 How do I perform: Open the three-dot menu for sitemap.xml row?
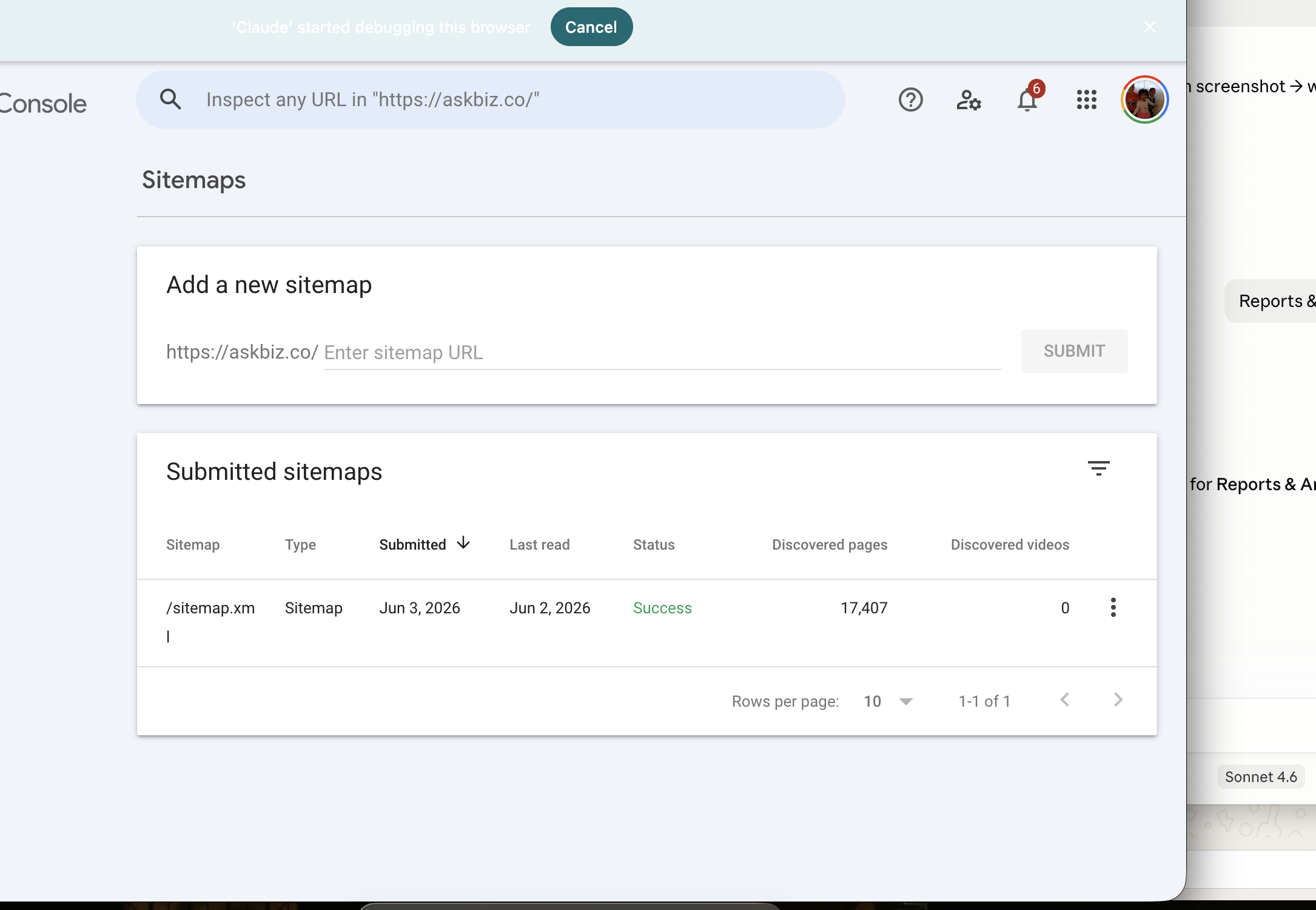(1113, 607)
